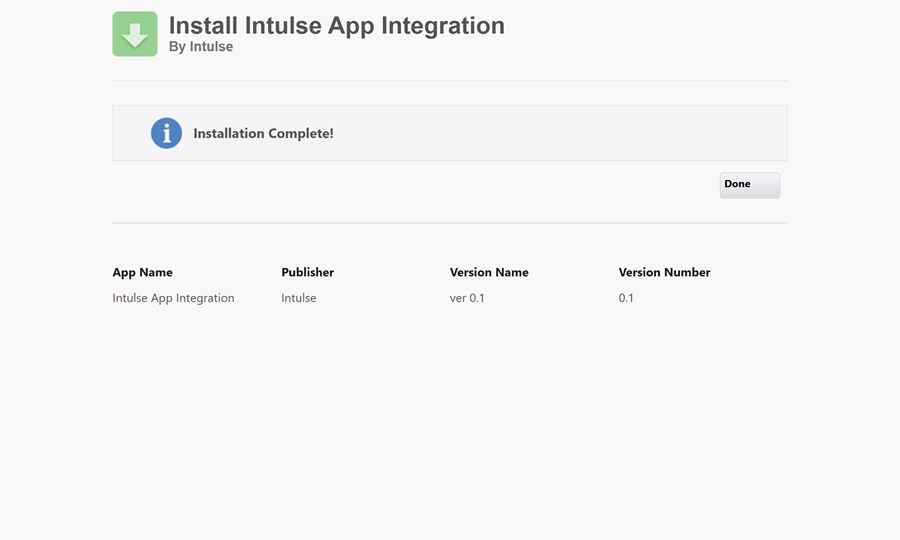Select the 'Installation Complete!' message text
Viewport: 900px width, 540px height.
pos(263,133)
